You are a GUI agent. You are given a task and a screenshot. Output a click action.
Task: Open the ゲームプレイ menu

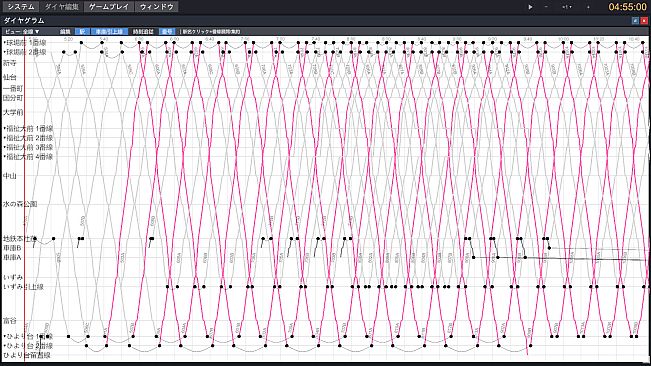[109, 7]
